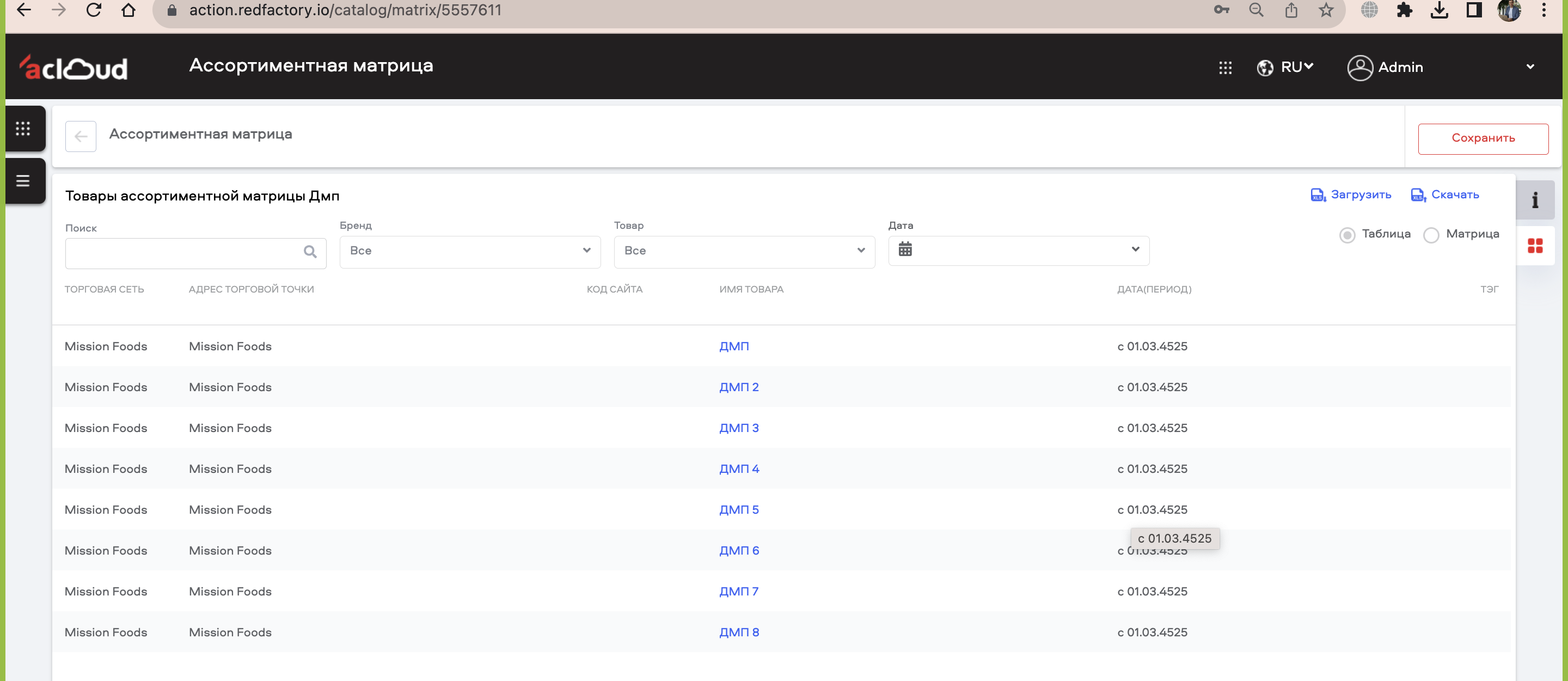Open the ДМП 4 product link
Viewport: 1568px width, 681px height.
click(739, 469)
